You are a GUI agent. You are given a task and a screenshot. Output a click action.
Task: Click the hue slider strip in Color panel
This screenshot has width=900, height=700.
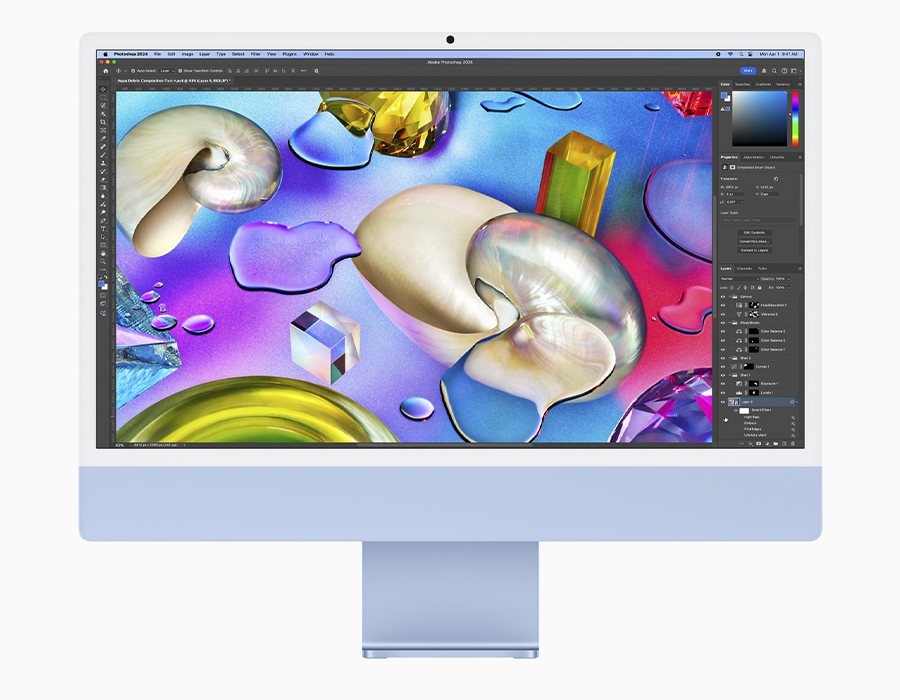point(795,119)
